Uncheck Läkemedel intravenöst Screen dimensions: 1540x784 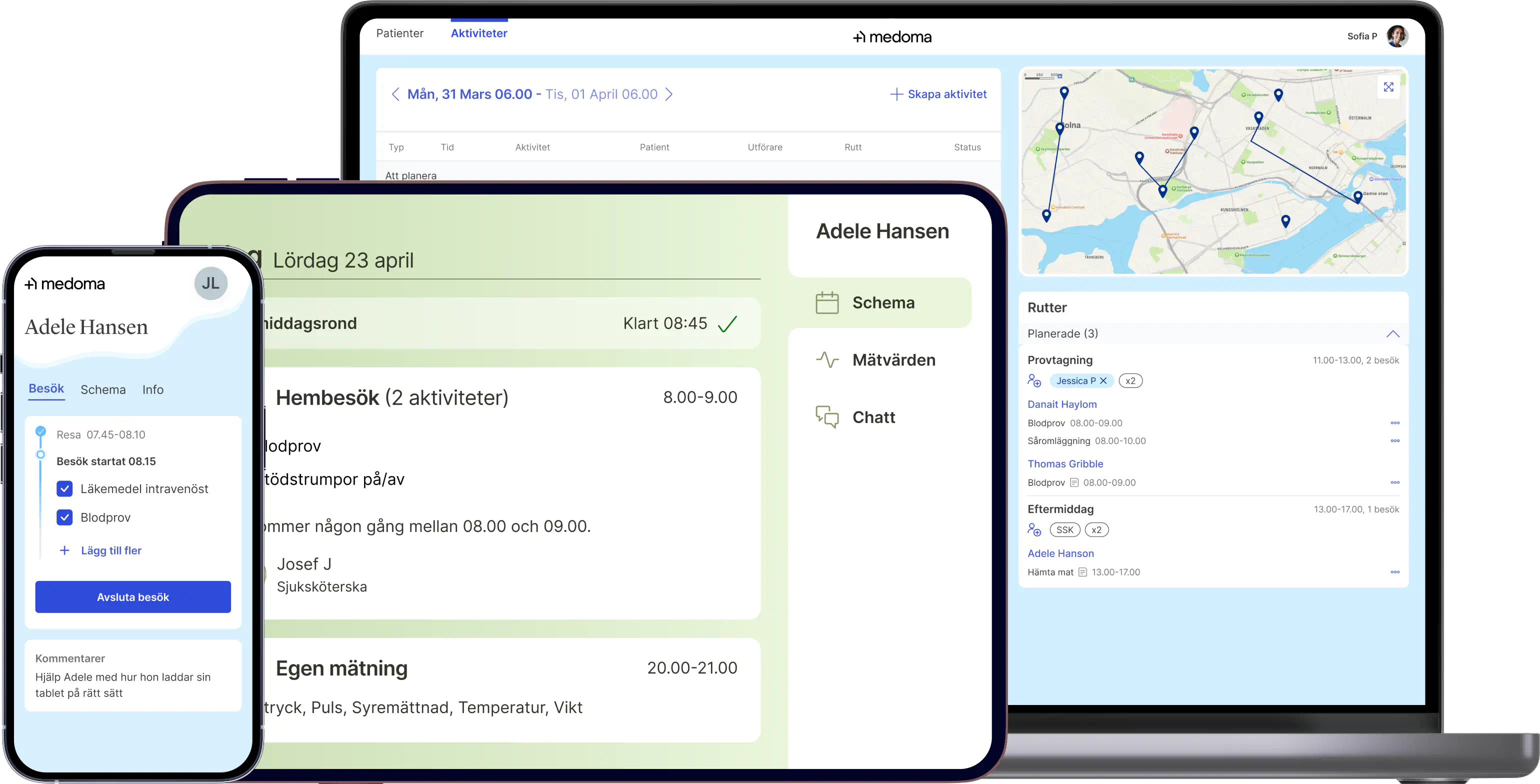click(64, 488)
